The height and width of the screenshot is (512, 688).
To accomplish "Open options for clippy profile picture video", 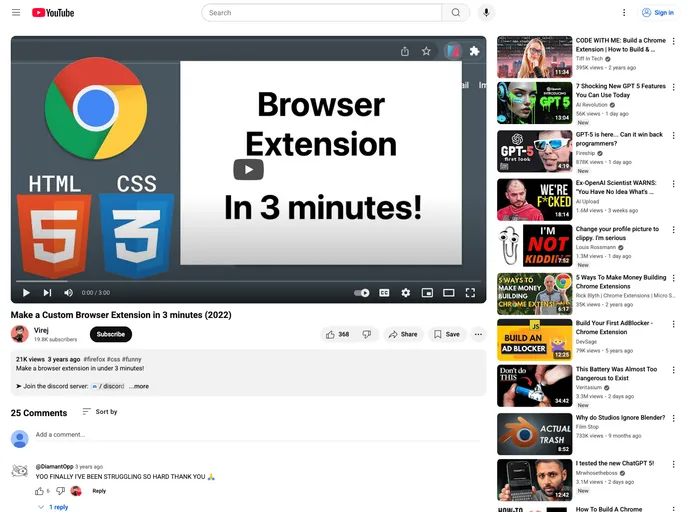I will pos(674,229).
